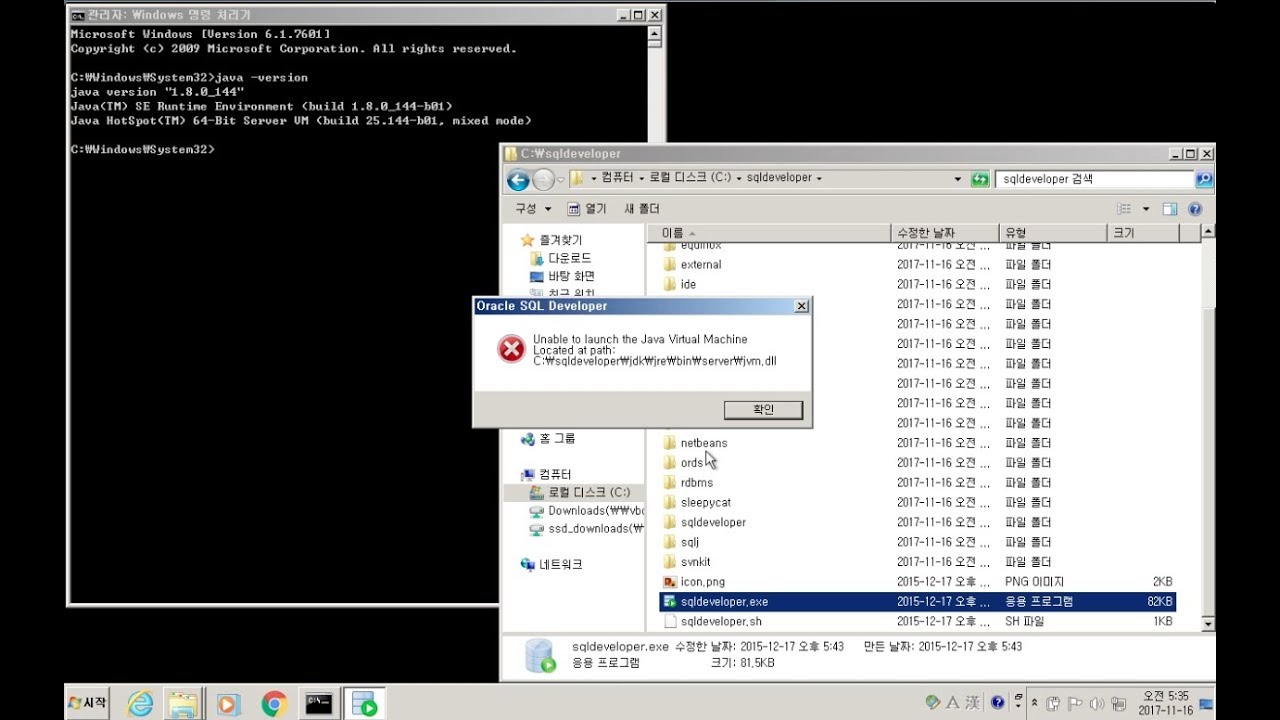Screen dimensions: 1280x720
Task: Select 바탕 화면 in the navigation pane
Action: [562, 276]
